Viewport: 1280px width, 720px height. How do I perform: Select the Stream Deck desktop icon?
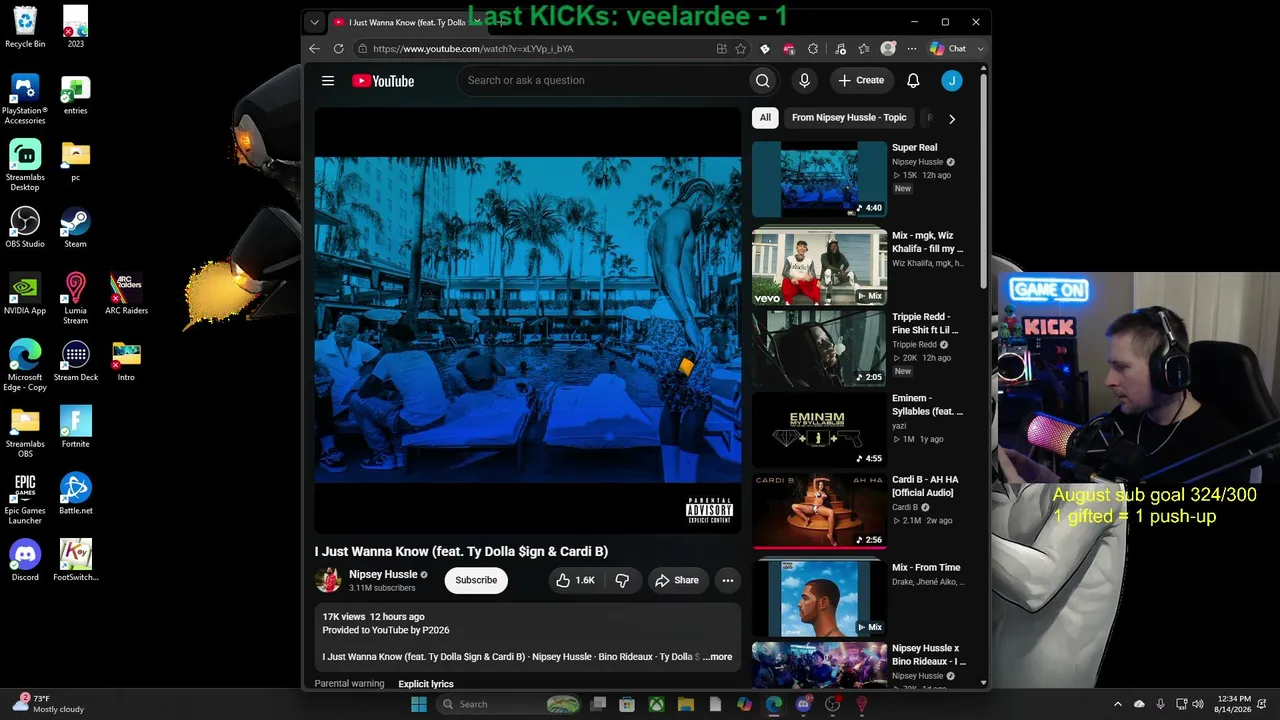point(76,361)
